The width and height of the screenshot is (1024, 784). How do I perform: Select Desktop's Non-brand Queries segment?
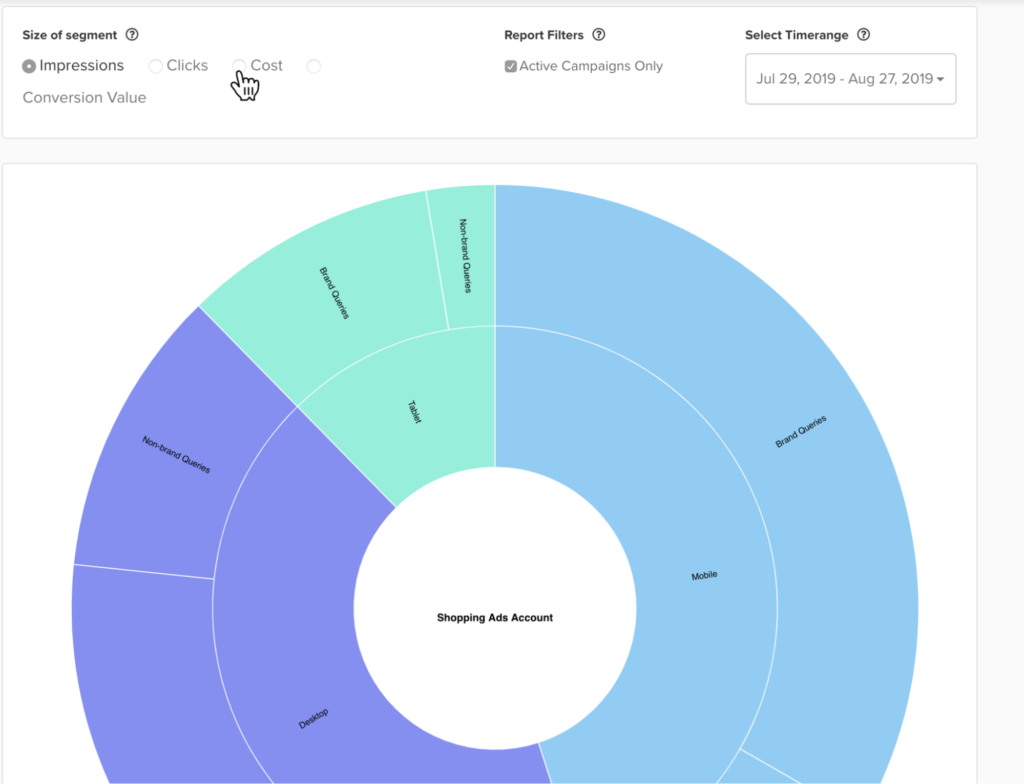tap(175, 454)
